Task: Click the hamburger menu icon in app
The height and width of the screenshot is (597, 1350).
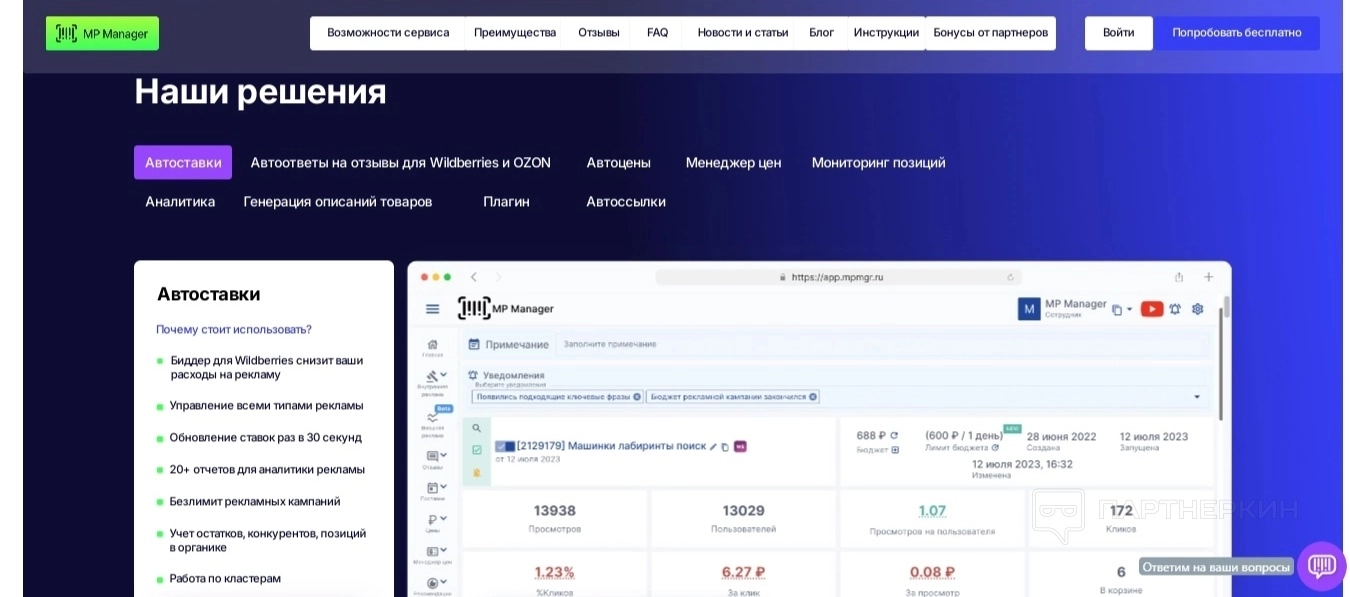Action: point(432,309)
